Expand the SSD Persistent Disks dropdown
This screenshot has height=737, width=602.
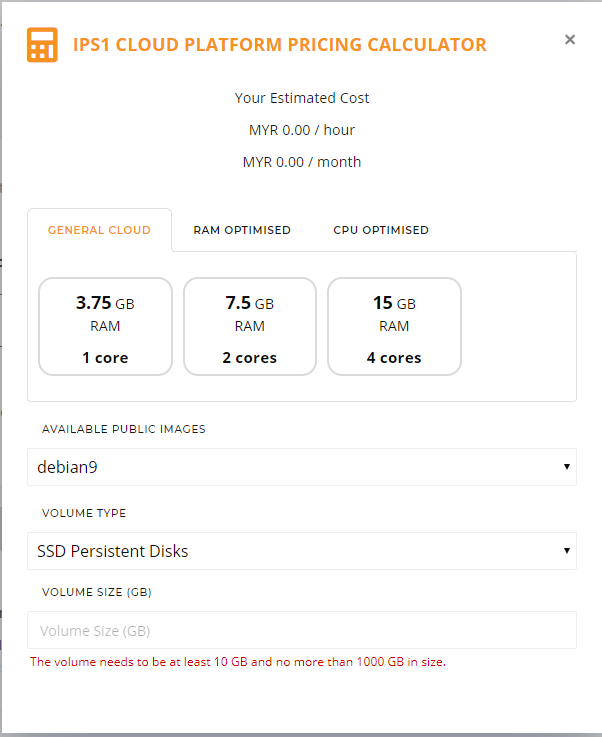(302, 551)
